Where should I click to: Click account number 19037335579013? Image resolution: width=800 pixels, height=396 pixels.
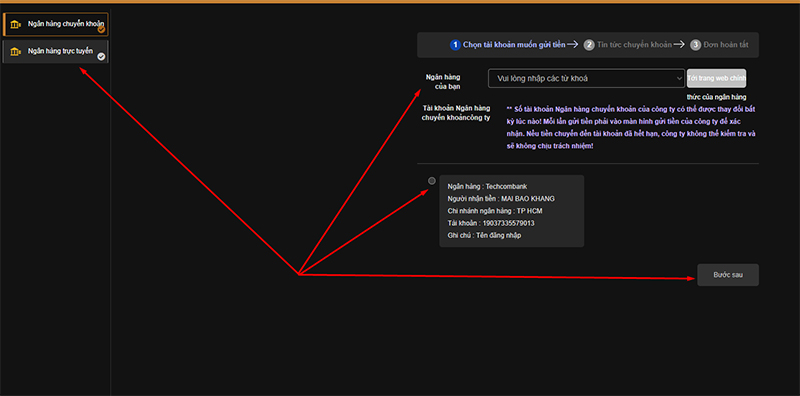(x=509, y=223)
